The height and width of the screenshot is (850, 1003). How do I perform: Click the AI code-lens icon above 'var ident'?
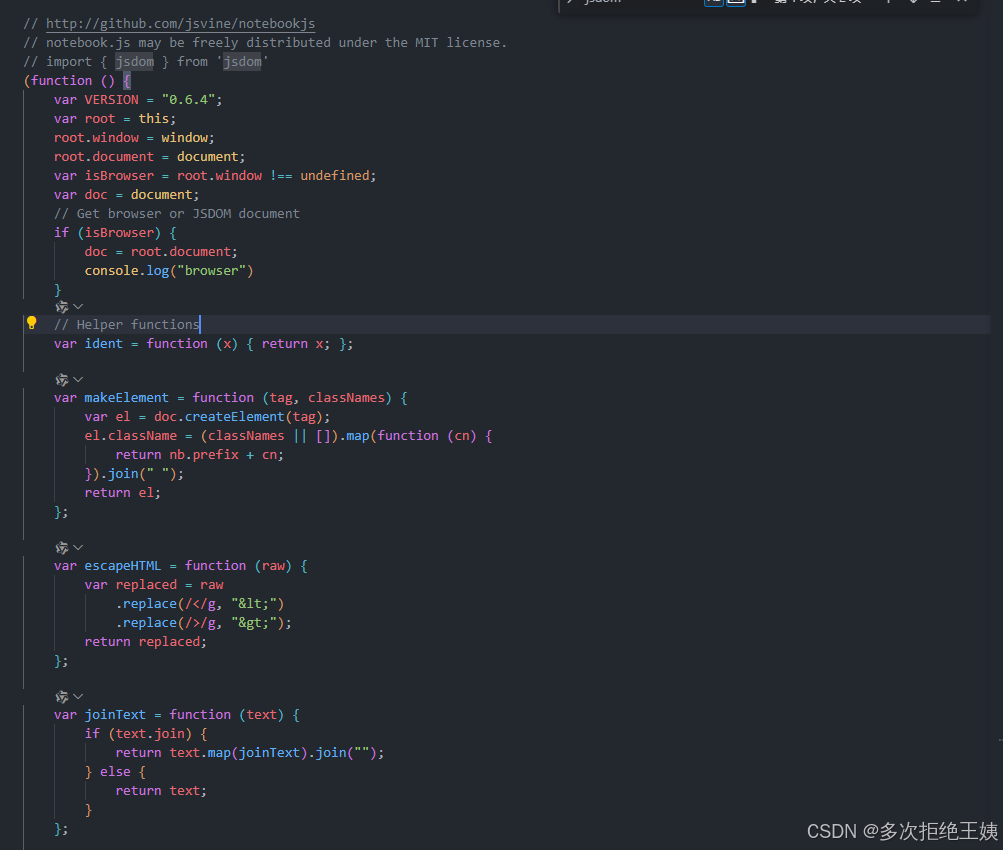coord(61,307)
